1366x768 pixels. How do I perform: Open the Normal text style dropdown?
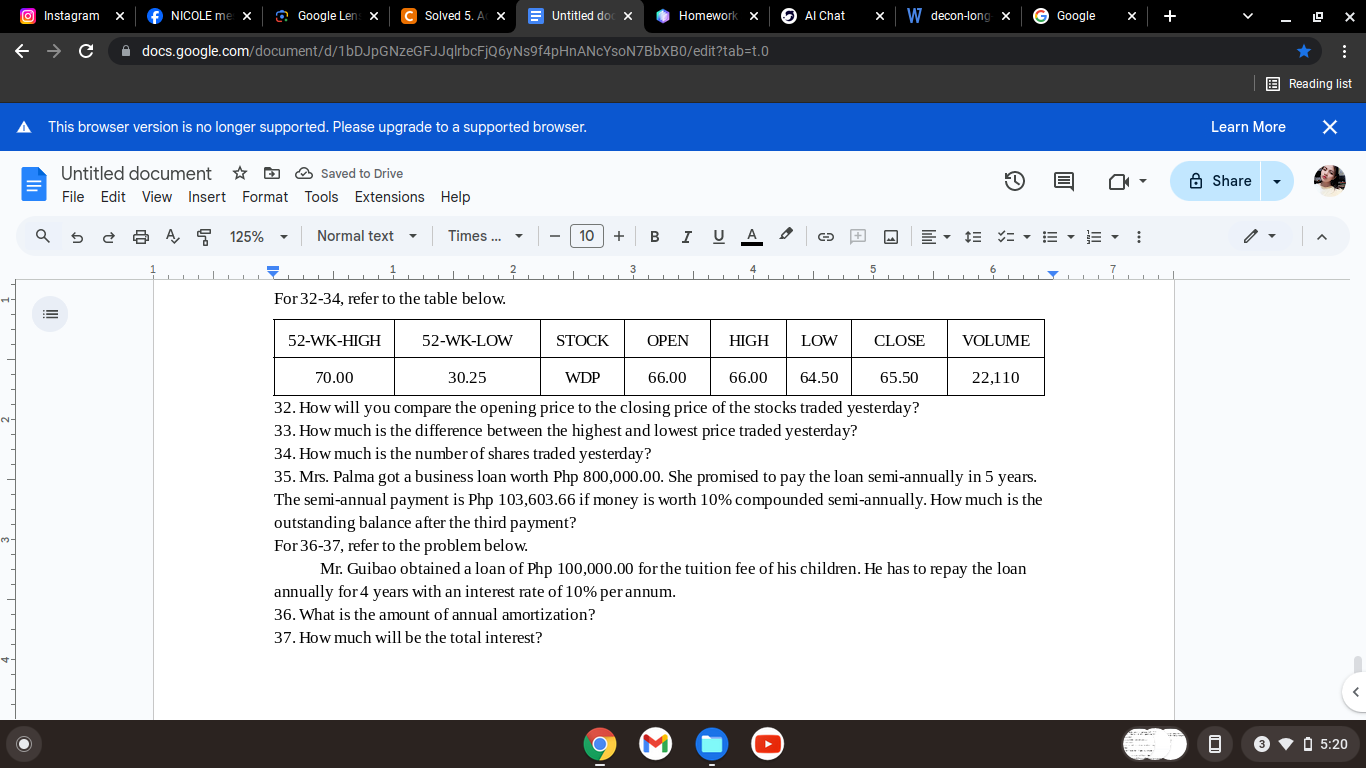coord(367,236)
